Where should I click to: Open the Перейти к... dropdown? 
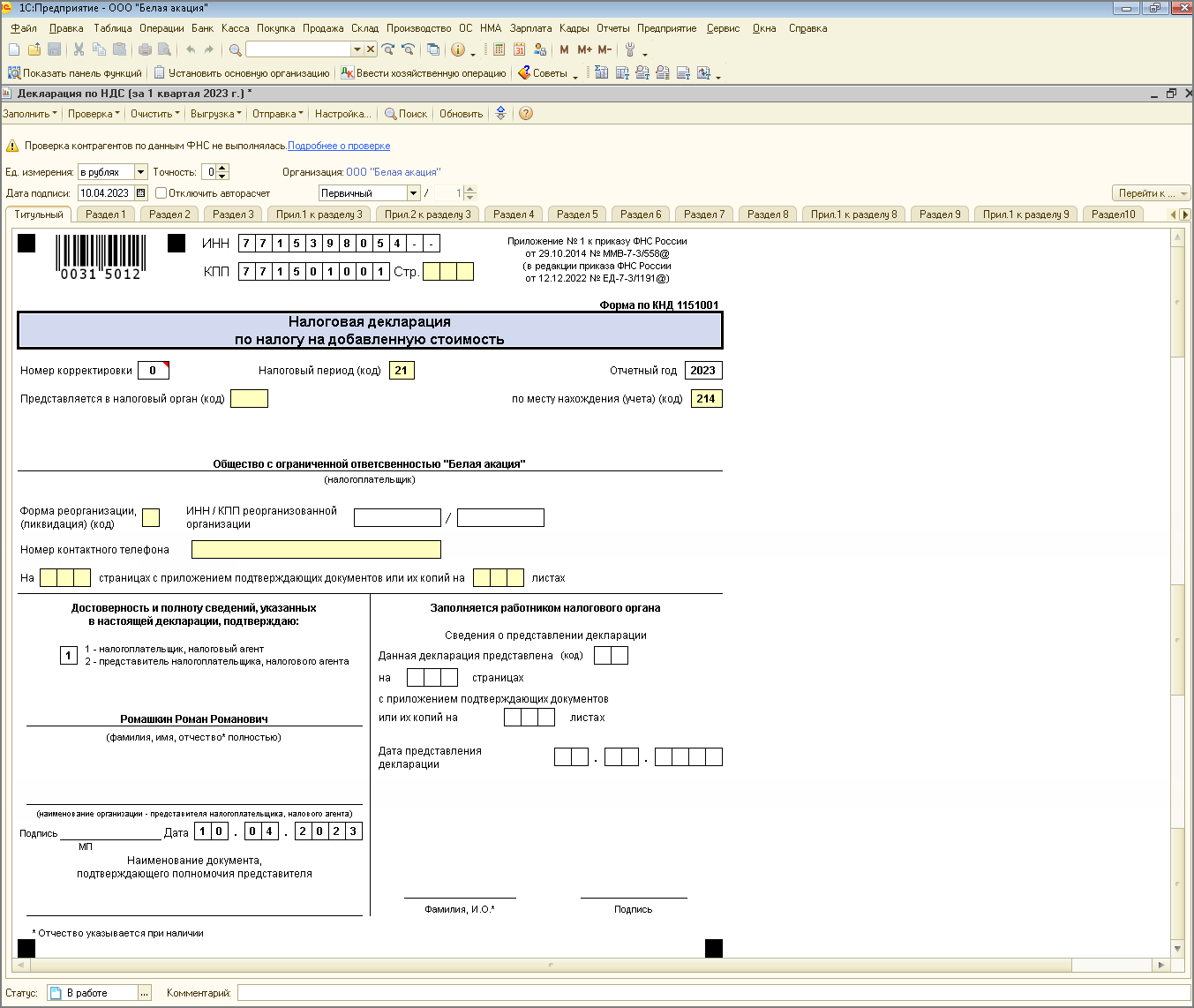point(1151,193)
